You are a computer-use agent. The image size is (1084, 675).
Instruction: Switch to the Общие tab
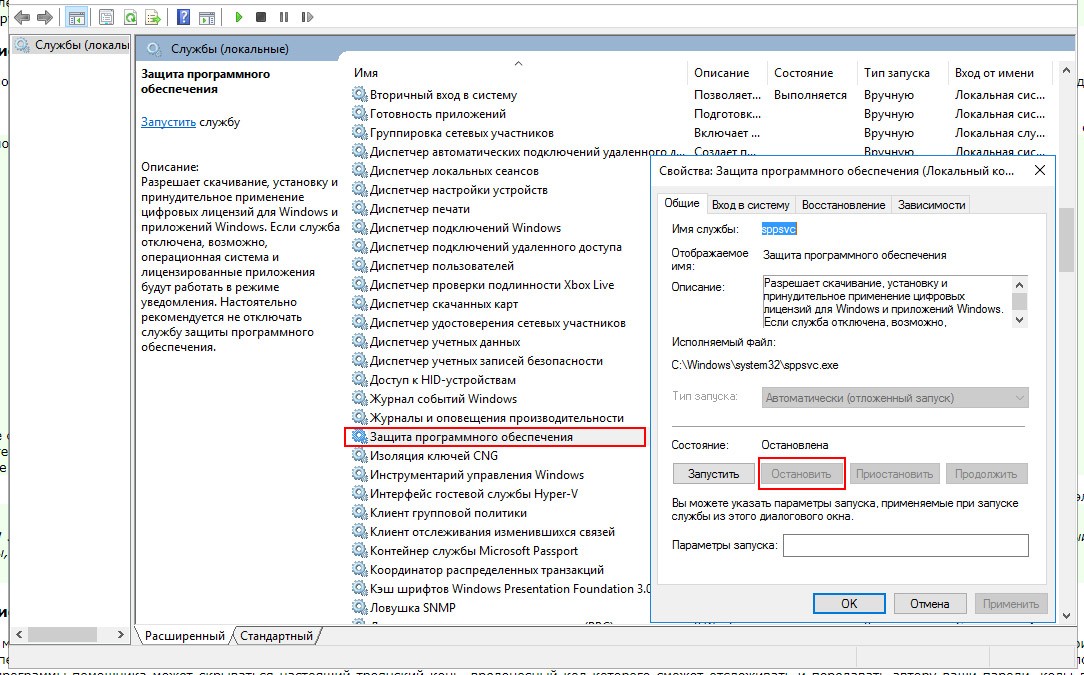tap(682, 203)
